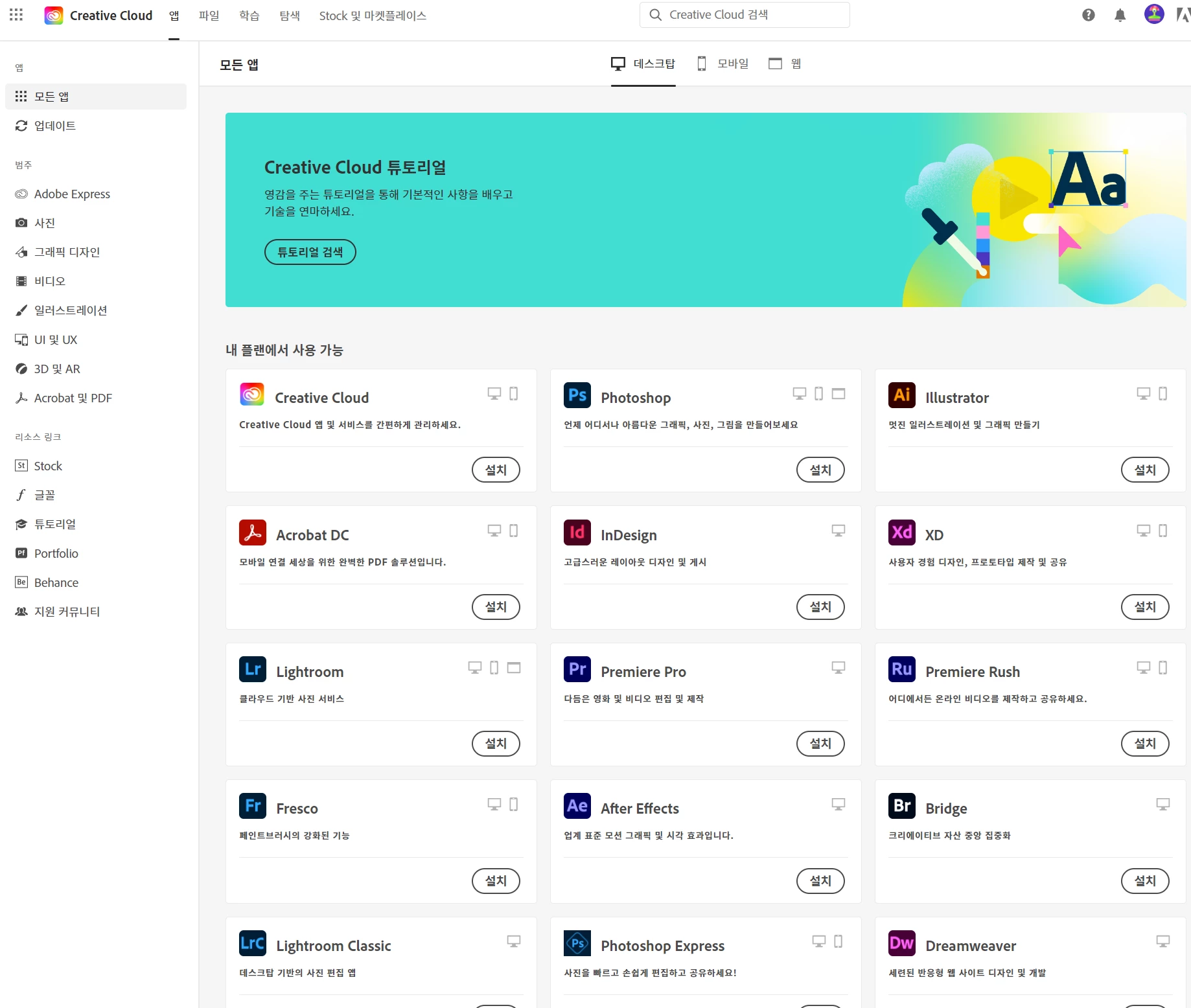Viewport: 1191px width, 1008px height.
Task: Click the Bridge app icon
Action: (902, 806)
